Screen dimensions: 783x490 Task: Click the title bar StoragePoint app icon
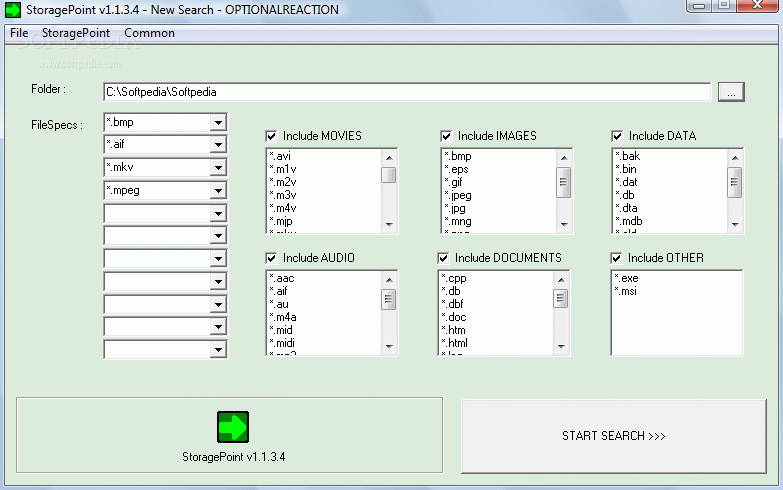click(13, 9)
